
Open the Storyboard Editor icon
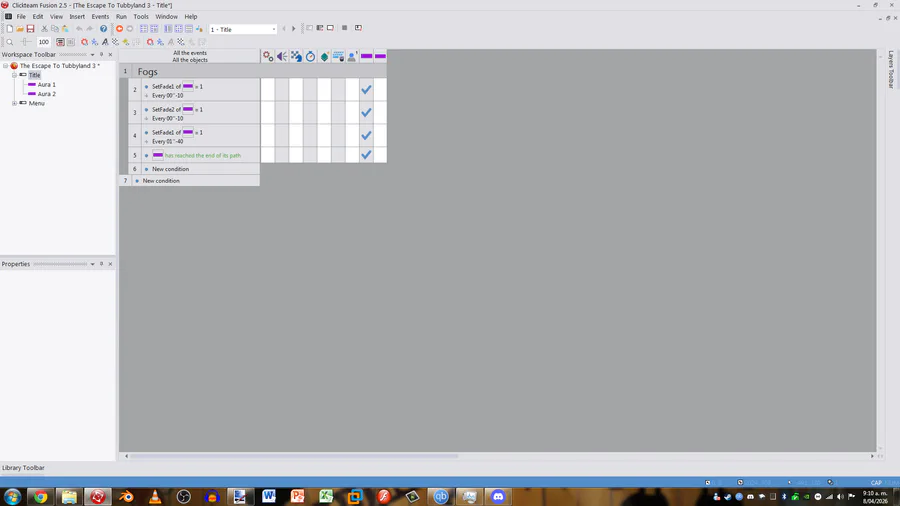point(144,29)
